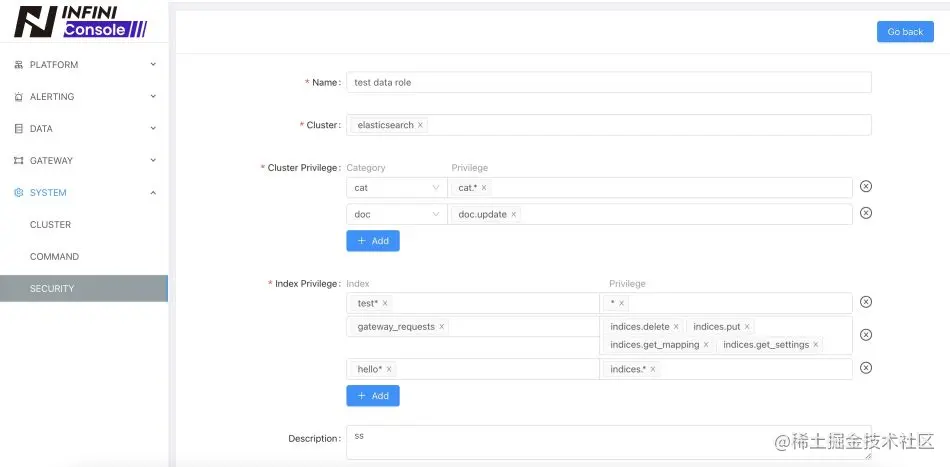Click the Data sidebar icon

(x=18, y=129)
